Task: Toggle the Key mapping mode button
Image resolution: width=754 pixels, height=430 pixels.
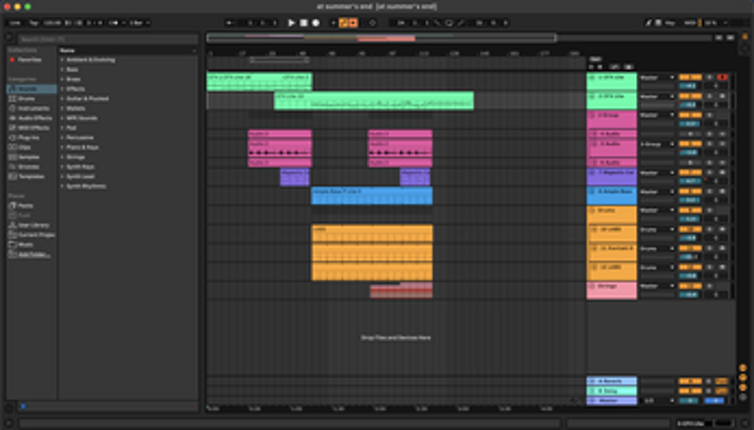Action: 673,22
